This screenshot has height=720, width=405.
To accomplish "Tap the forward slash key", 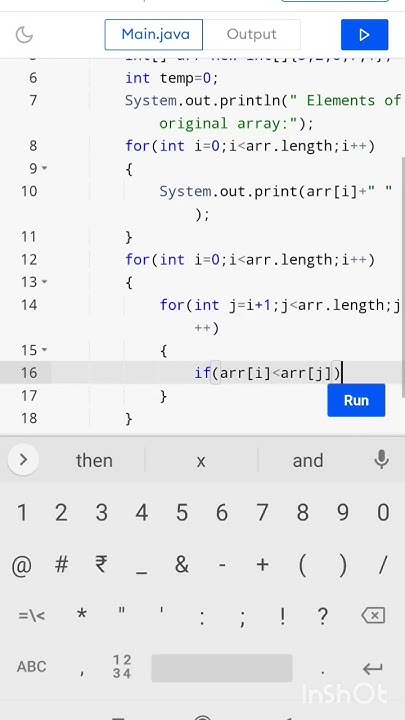I will (x=383, y=565).
